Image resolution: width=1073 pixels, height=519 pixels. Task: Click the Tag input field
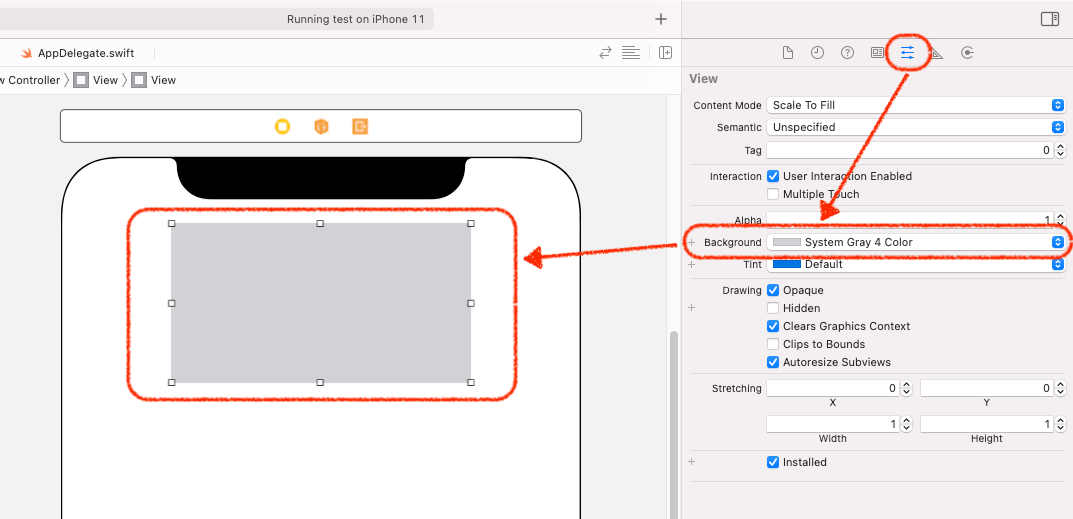pyautogui.click(x=909, y=150)
